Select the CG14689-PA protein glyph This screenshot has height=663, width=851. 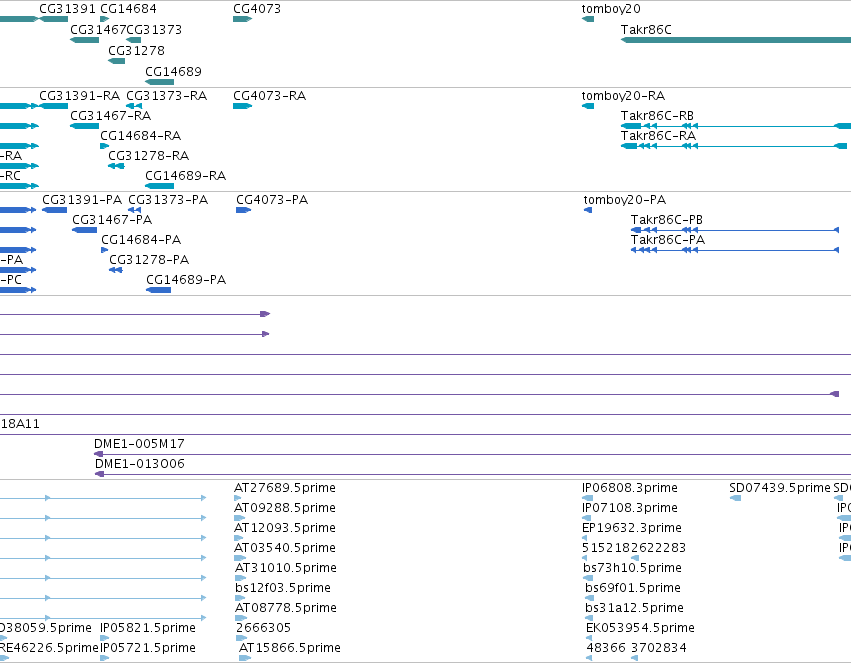click(158, 290)
